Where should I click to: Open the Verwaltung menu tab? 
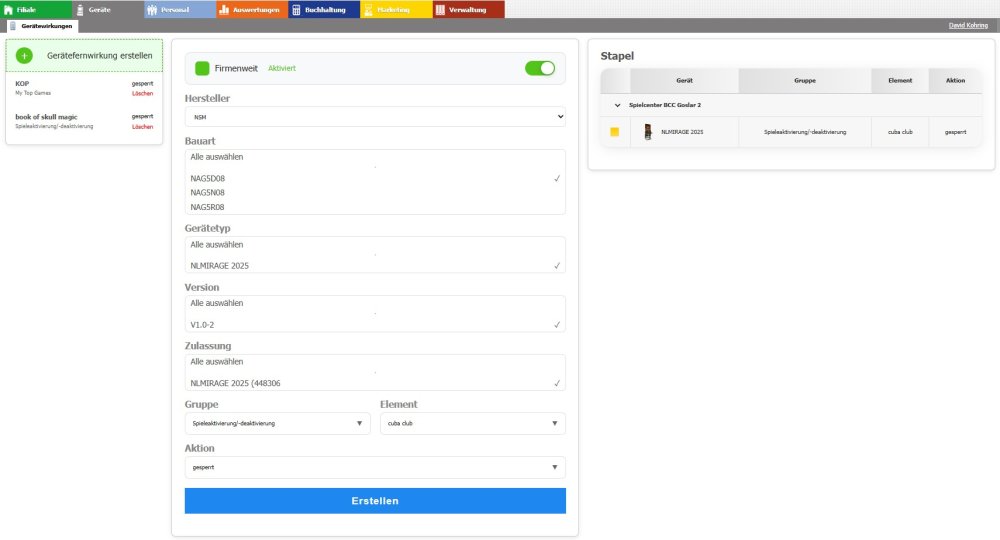click(x=468, y=9)
